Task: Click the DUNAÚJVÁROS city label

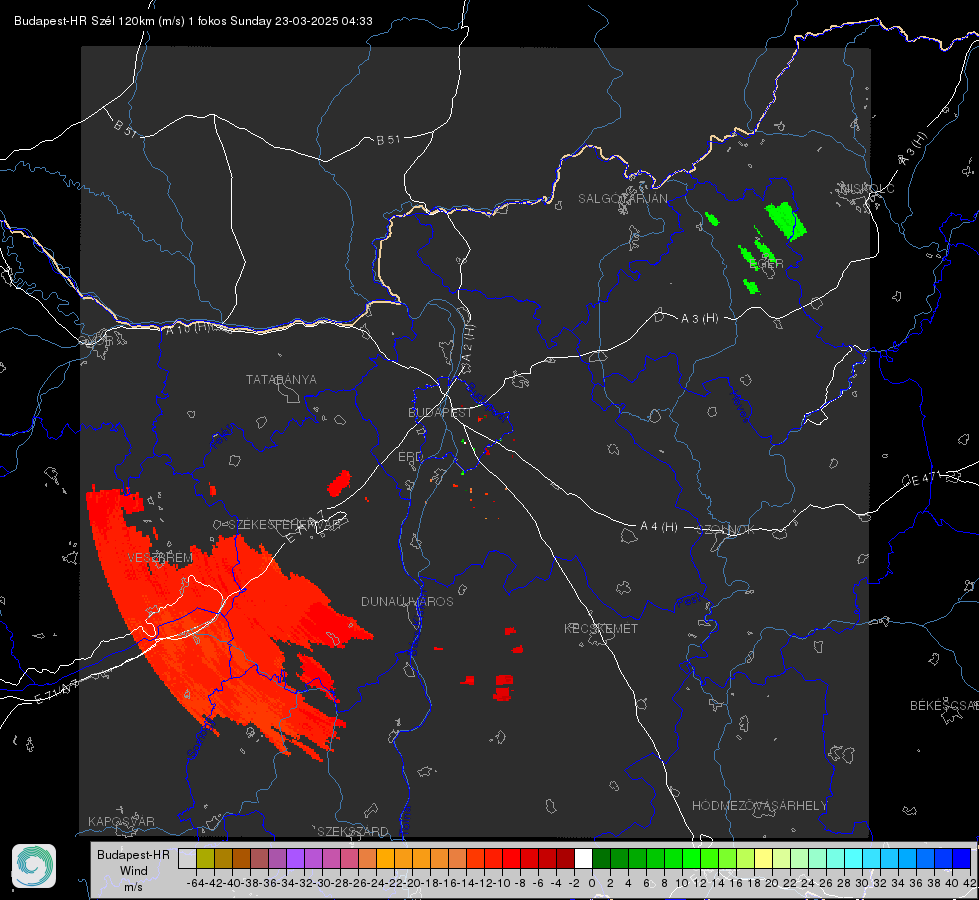Action: coord(407,601)
